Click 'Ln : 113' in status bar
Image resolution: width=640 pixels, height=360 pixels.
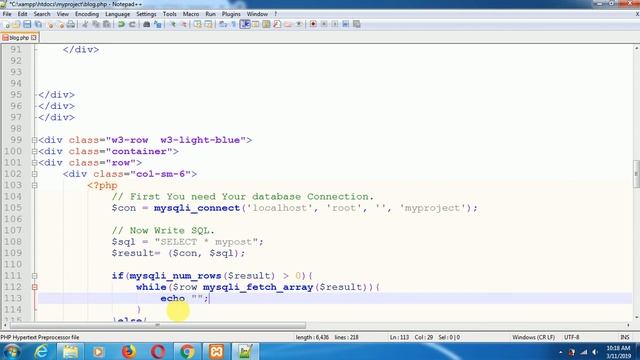pyautogui.click(x=399, y=337)
